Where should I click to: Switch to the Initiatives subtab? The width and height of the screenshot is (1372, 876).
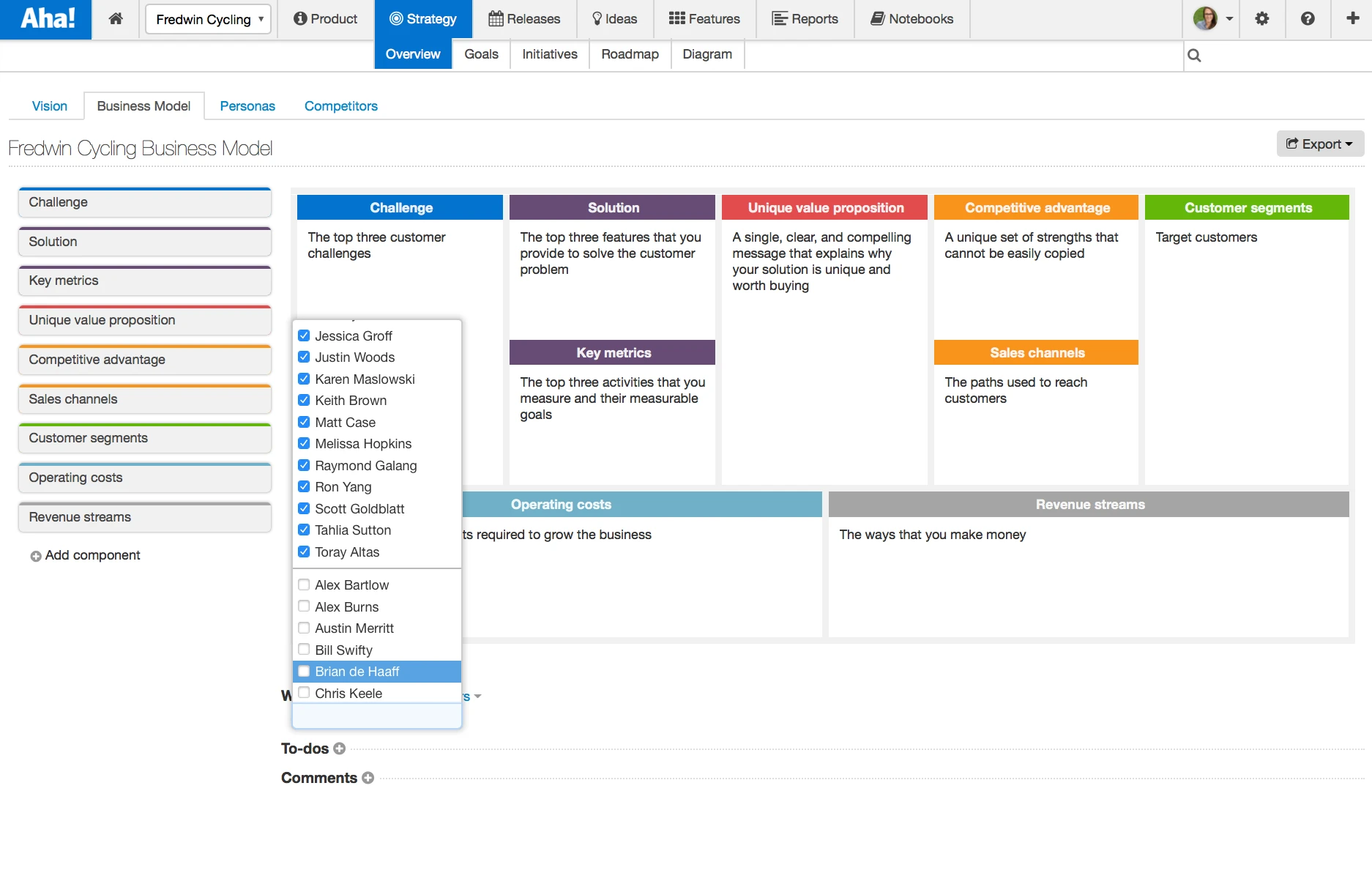(x=550, y=54)
